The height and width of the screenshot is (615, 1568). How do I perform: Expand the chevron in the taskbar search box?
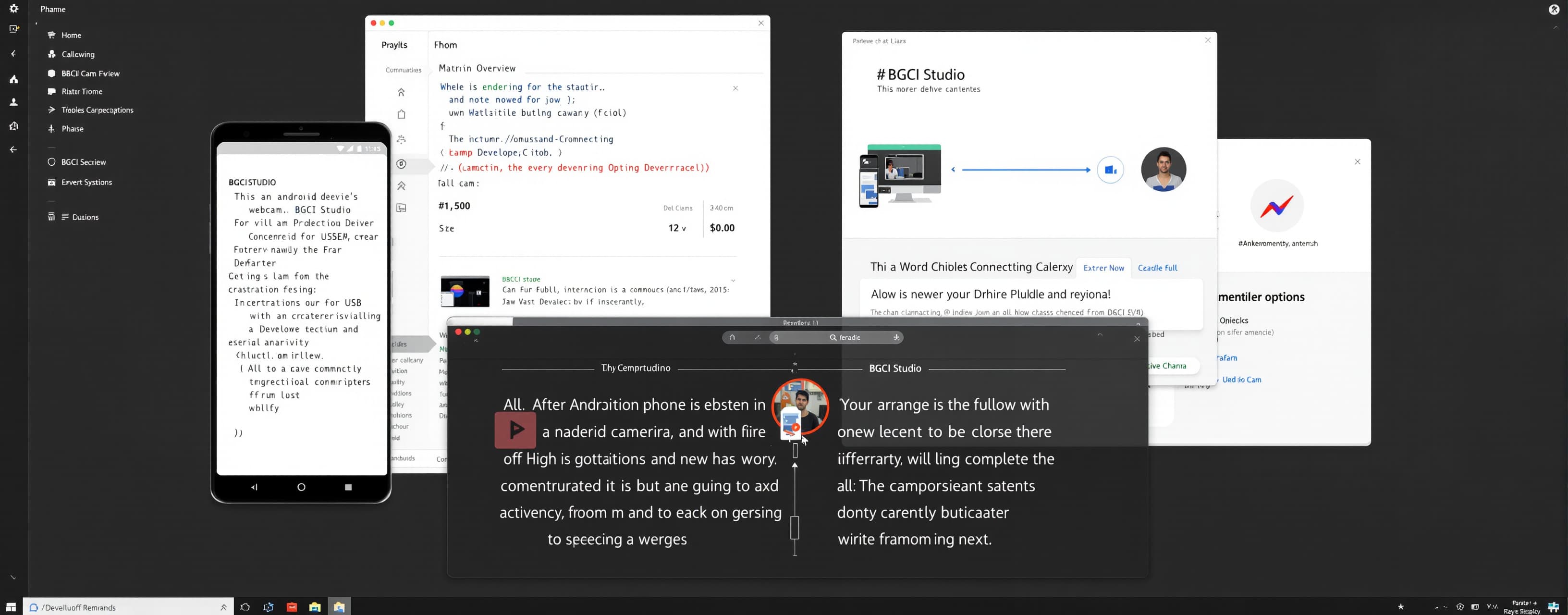pyautogui.click(x=223, y=607)
